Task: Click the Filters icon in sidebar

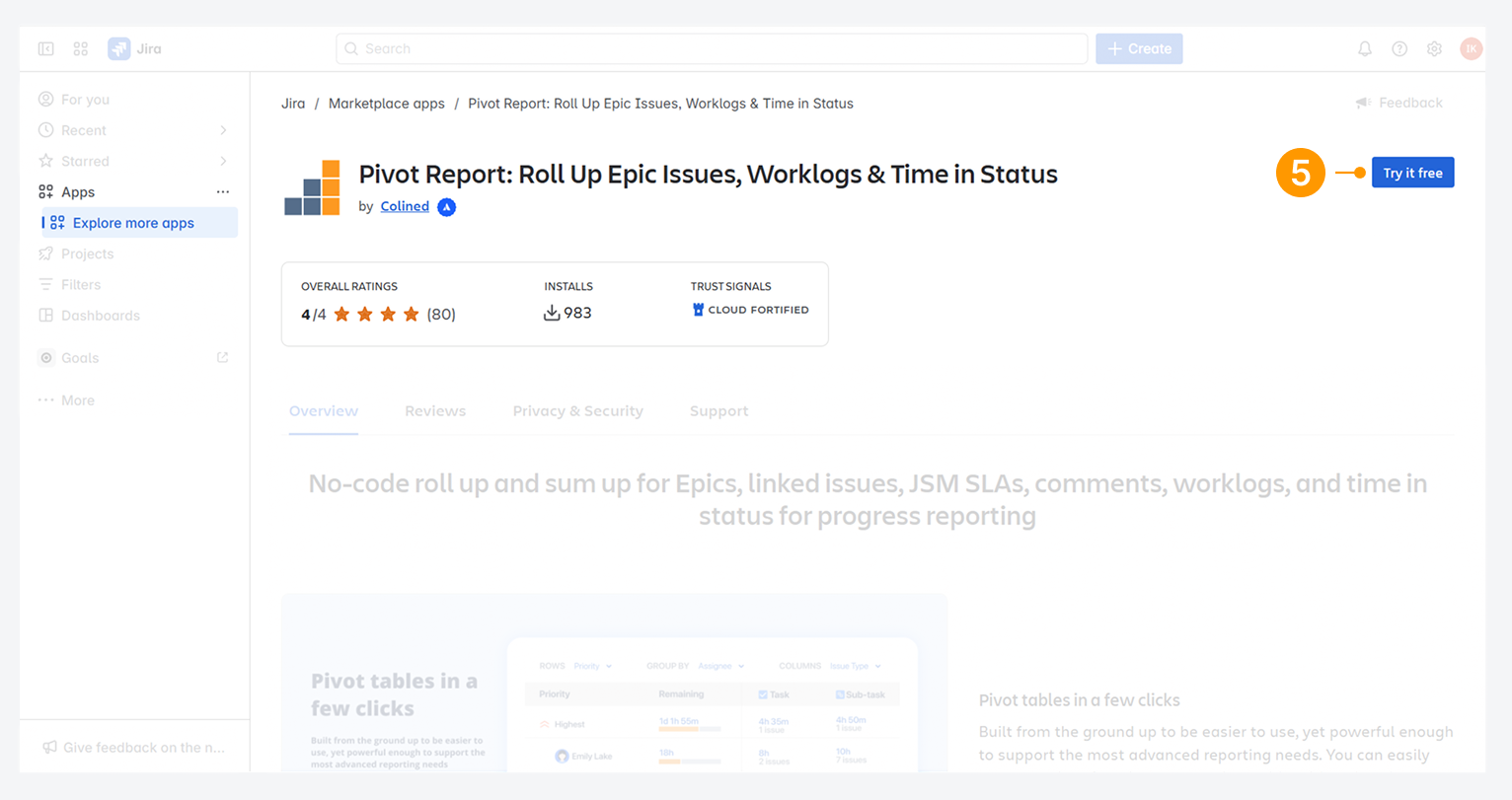Action: point(45,284)
